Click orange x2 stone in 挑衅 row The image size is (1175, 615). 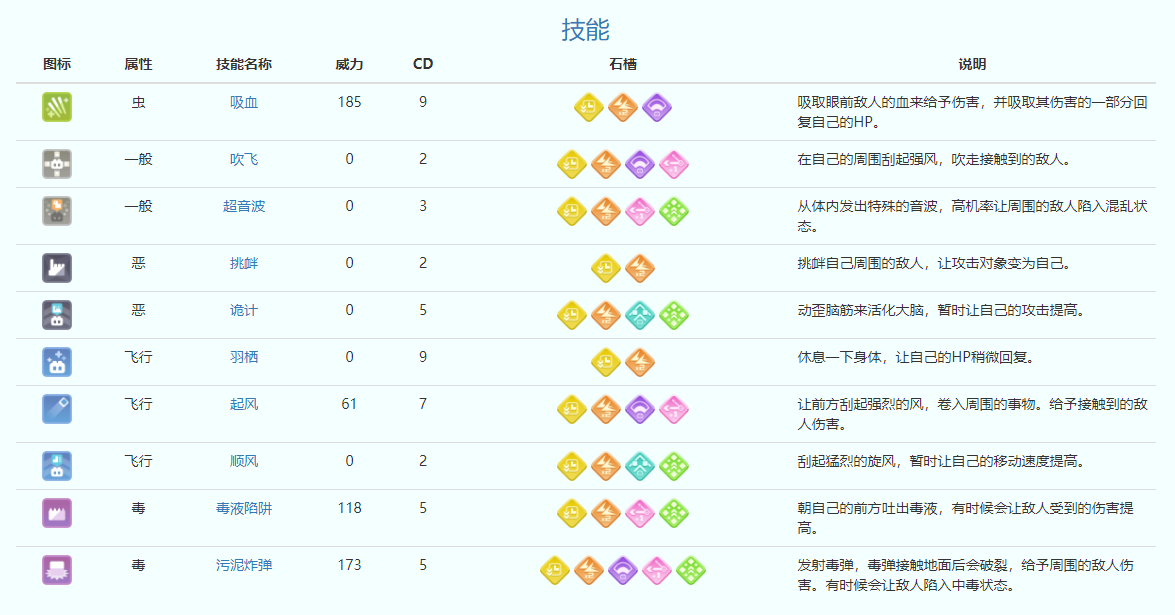pos(640,268)
